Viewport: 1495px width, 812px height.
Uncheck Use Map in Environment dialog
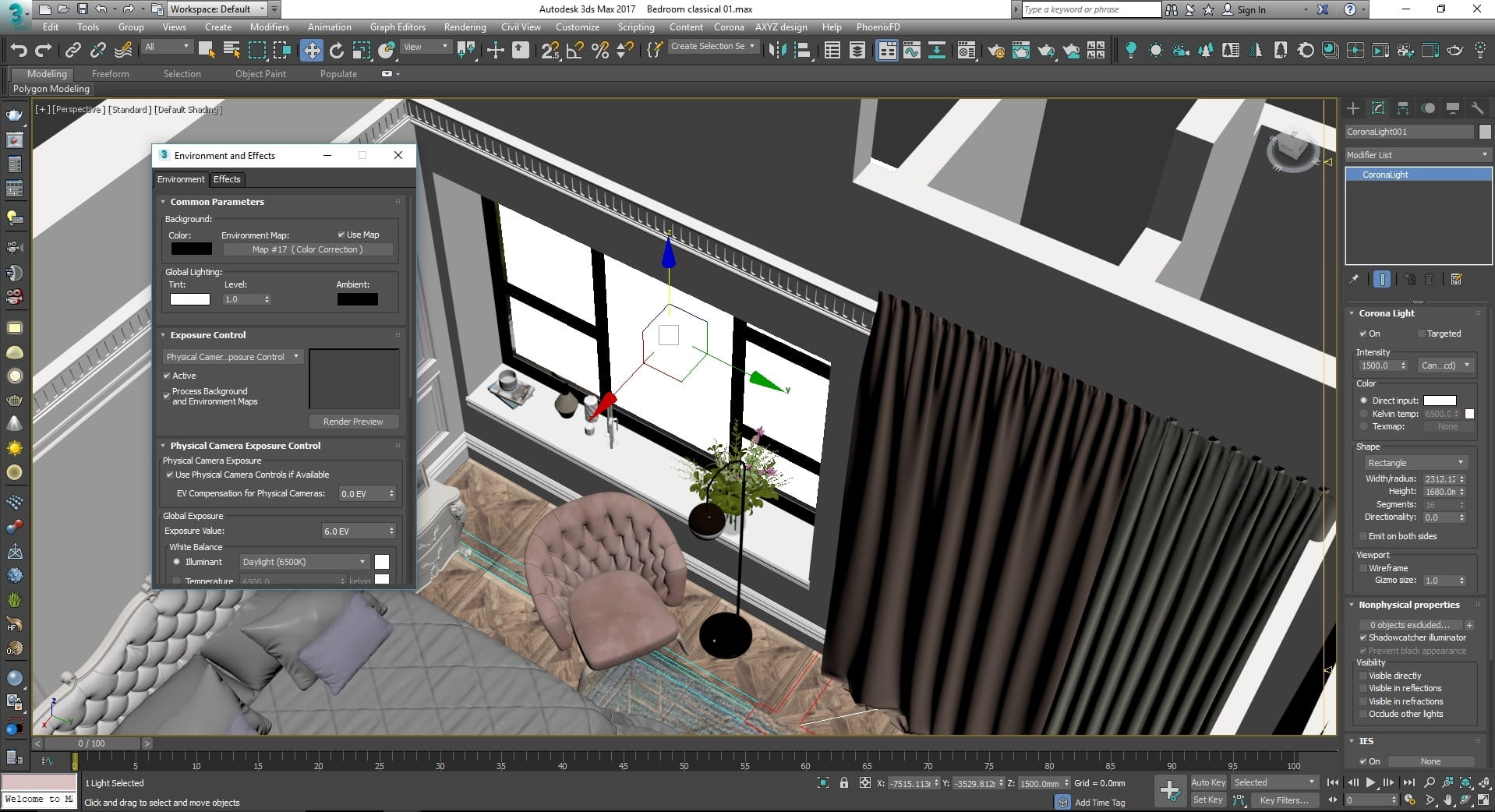[341, 235]
